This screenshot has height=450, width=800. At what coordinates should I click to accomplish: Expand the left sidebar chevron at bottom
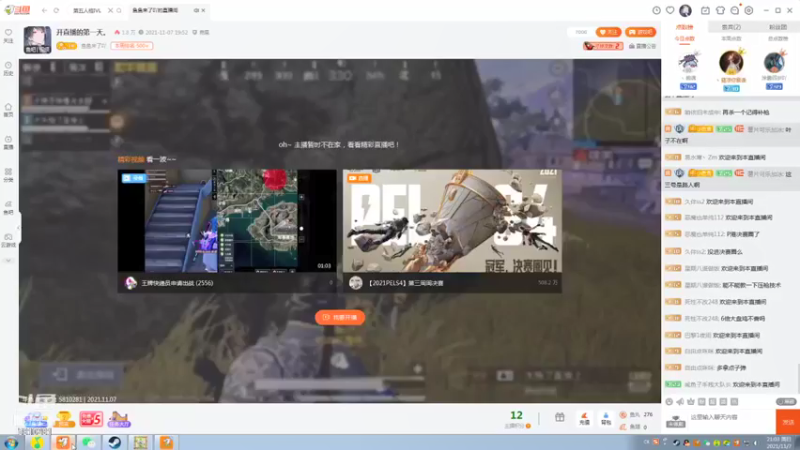pos(8,261)
